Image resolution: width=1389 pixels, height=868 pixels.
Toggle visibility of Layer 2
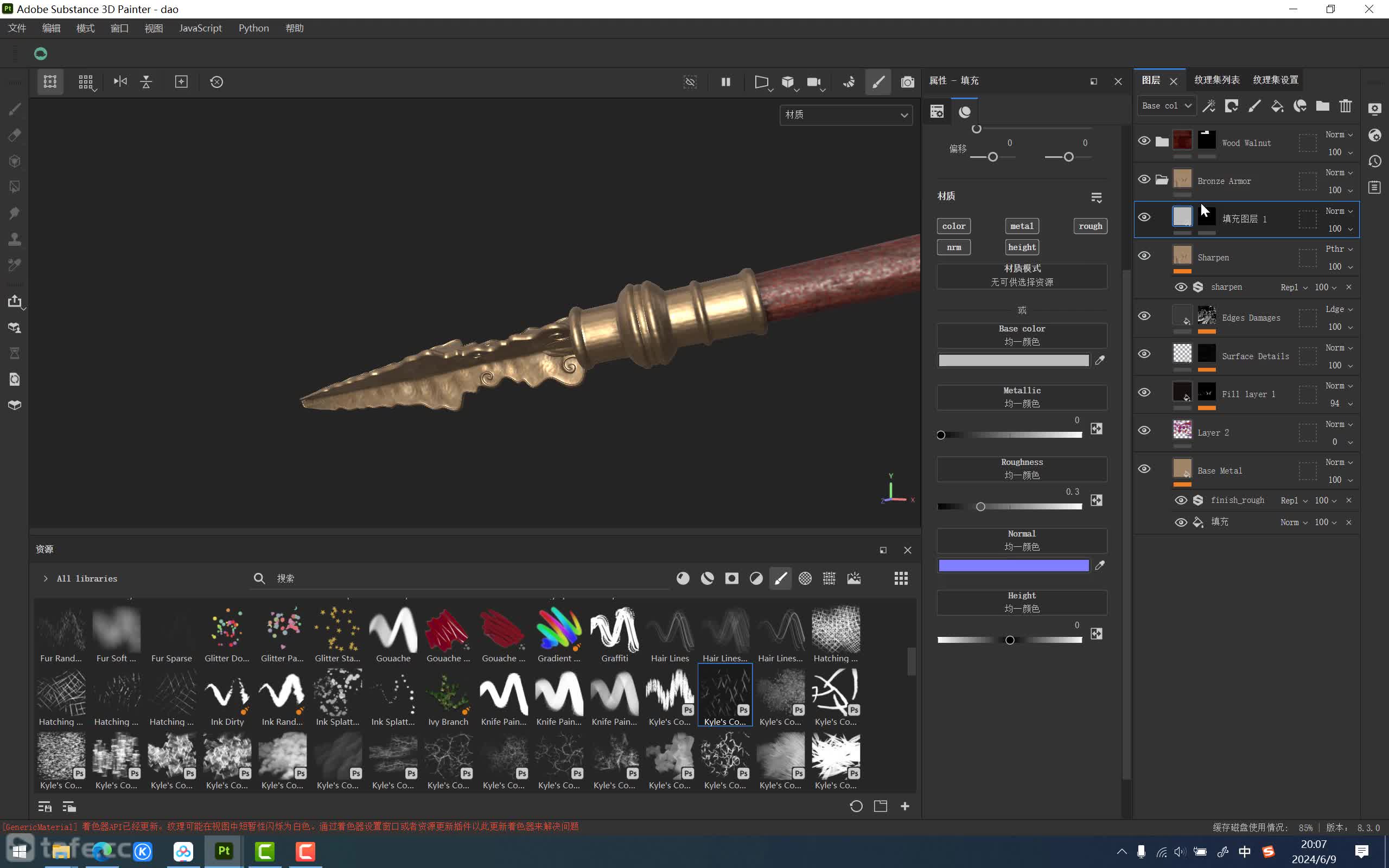[x=1144, y=431]
